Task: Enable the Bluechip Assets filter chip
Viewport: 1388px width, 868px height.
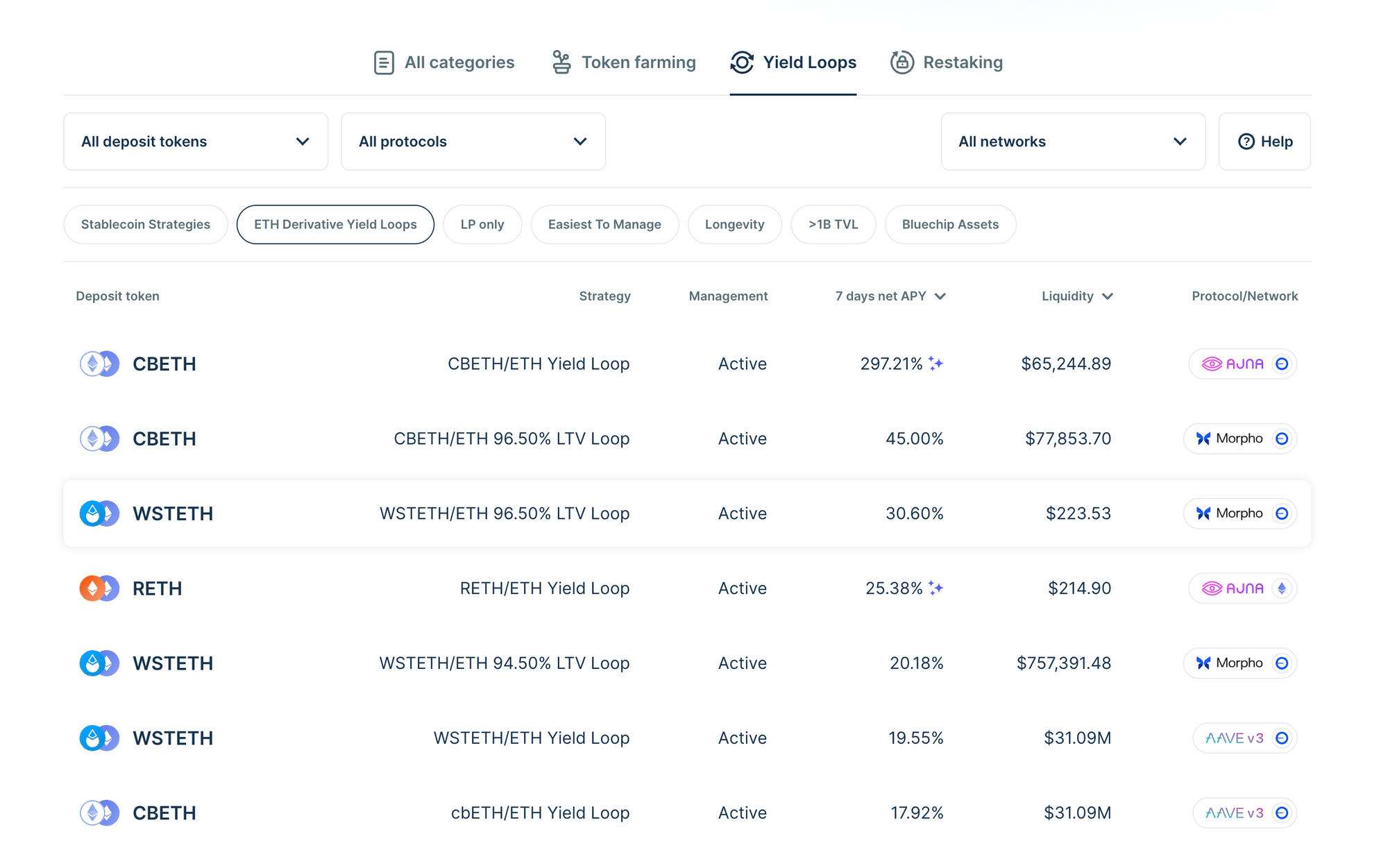Action: [x=950, y=224]
